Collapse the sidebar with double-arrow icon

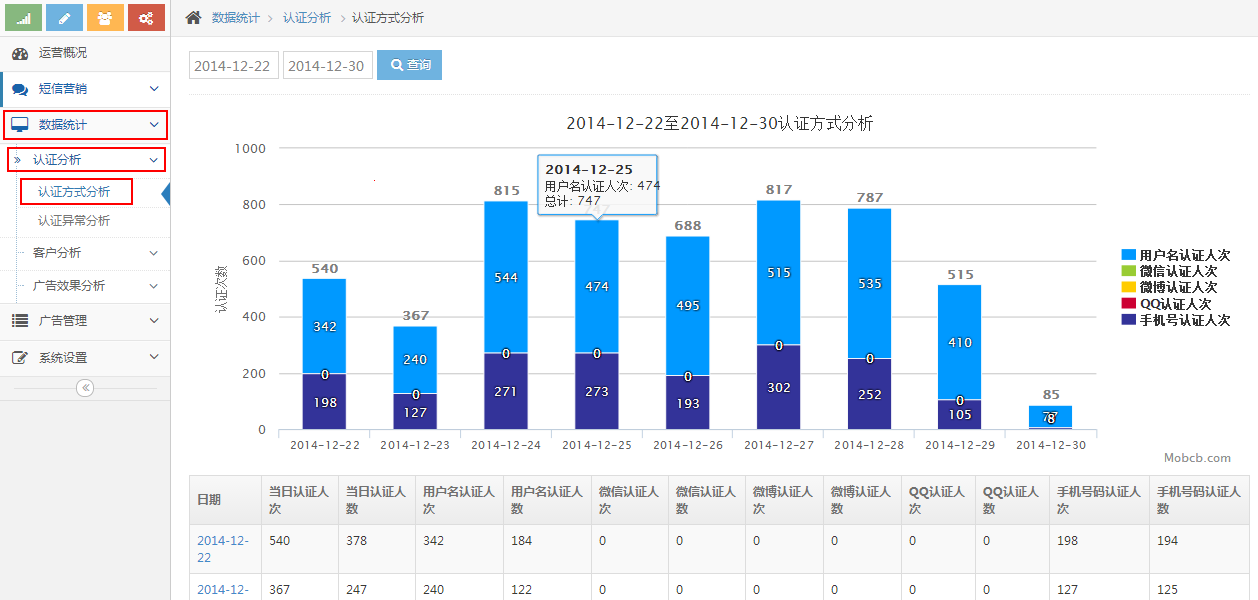point(85,388)
